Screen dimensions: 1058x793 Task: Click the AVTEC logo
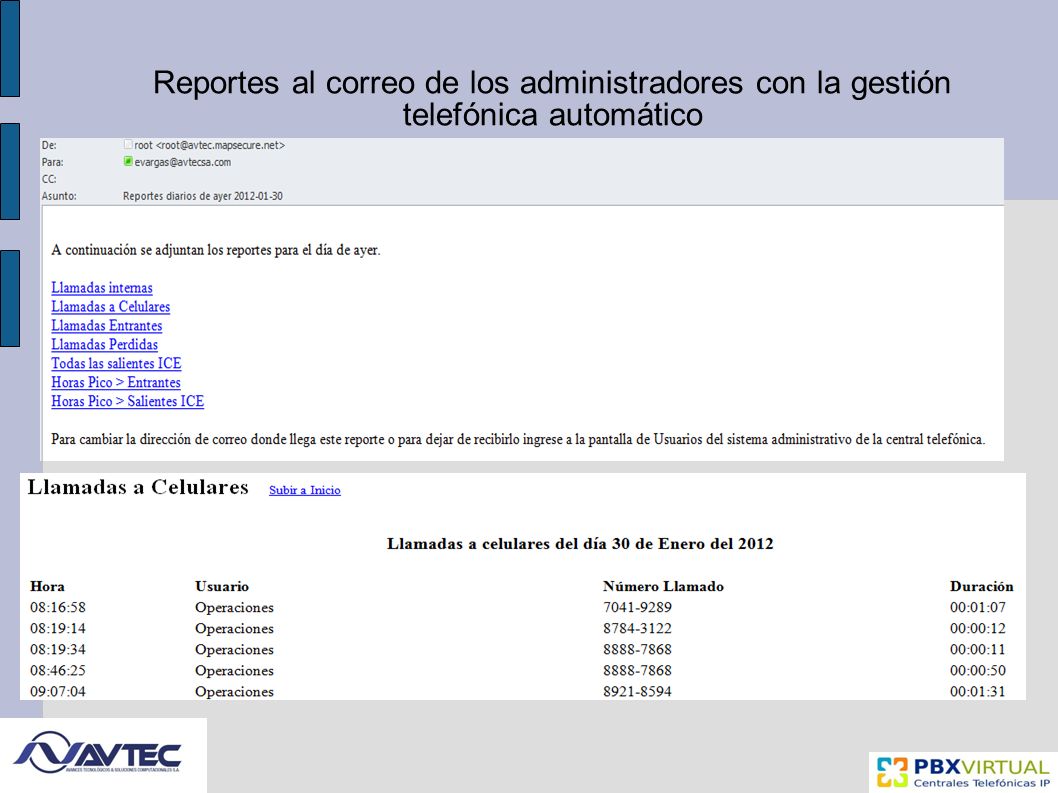tap(97, 752)
